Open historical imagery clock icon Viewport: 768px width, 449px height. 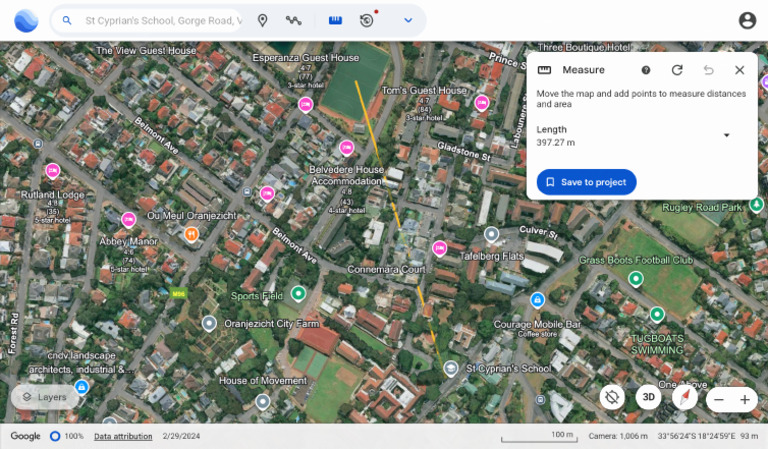[x=366, y=21]
